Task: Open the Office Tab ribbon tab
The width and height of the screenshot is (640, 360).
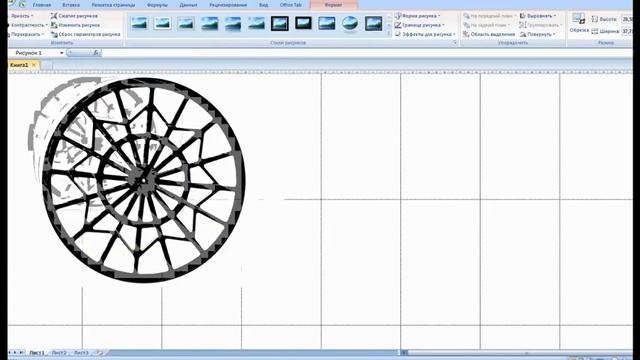Action: [x=291, y=5]
